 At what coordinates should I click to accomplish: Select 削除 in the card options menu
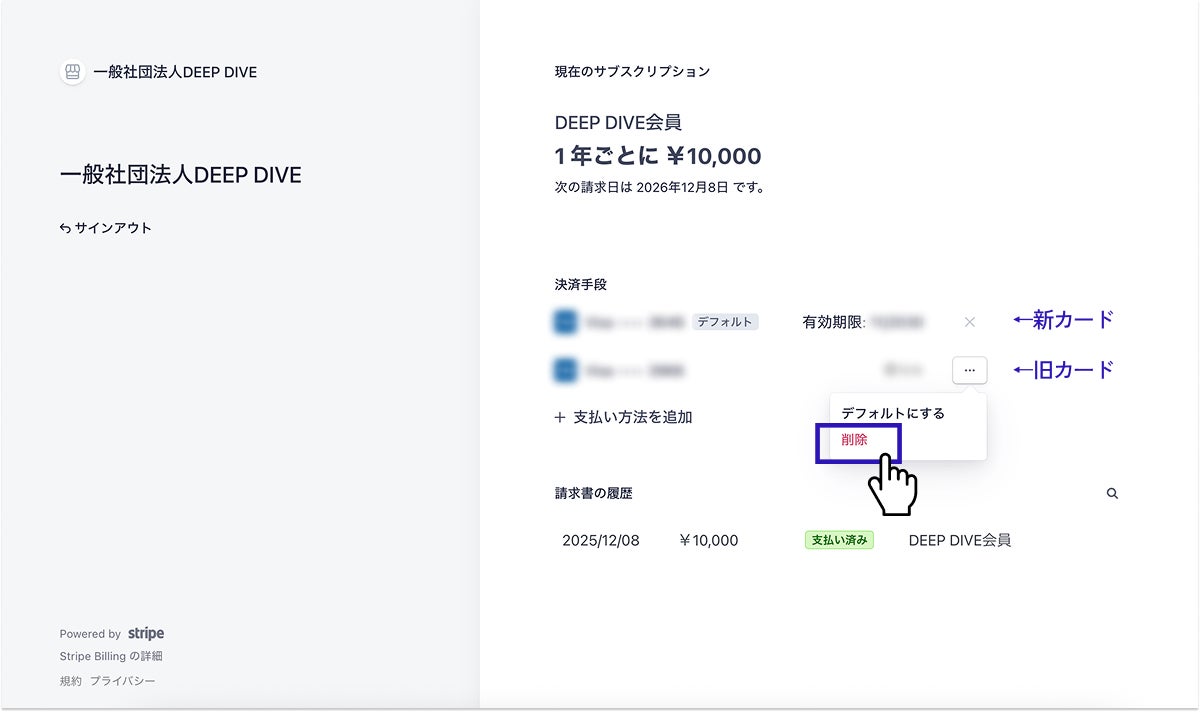point(855,440)
